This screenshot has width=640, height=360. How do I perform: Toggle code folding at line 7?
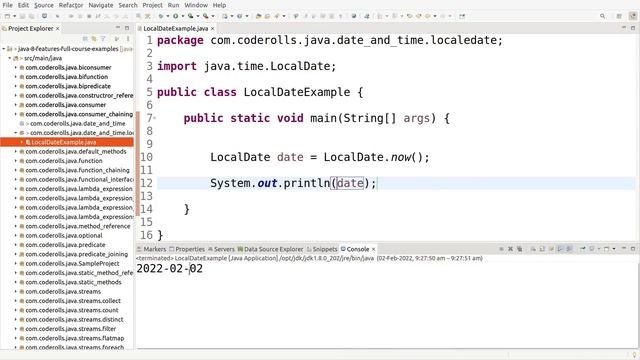(155, 118)
